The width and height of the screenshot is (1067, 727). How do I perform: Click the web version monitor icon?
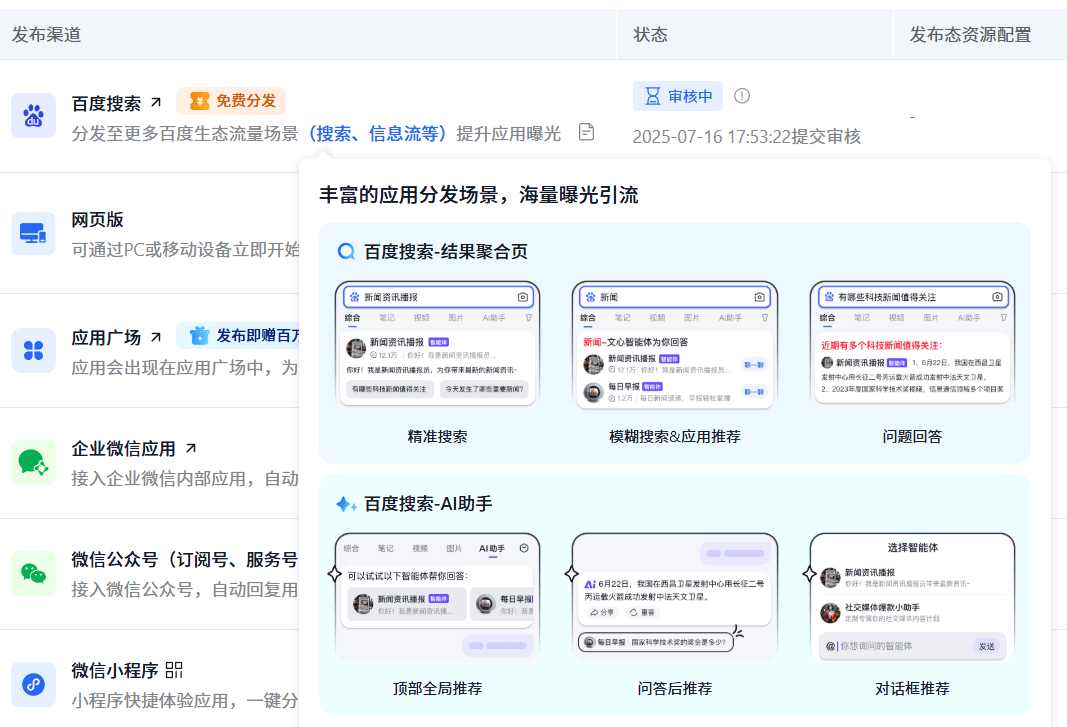[x=33, y=233]
